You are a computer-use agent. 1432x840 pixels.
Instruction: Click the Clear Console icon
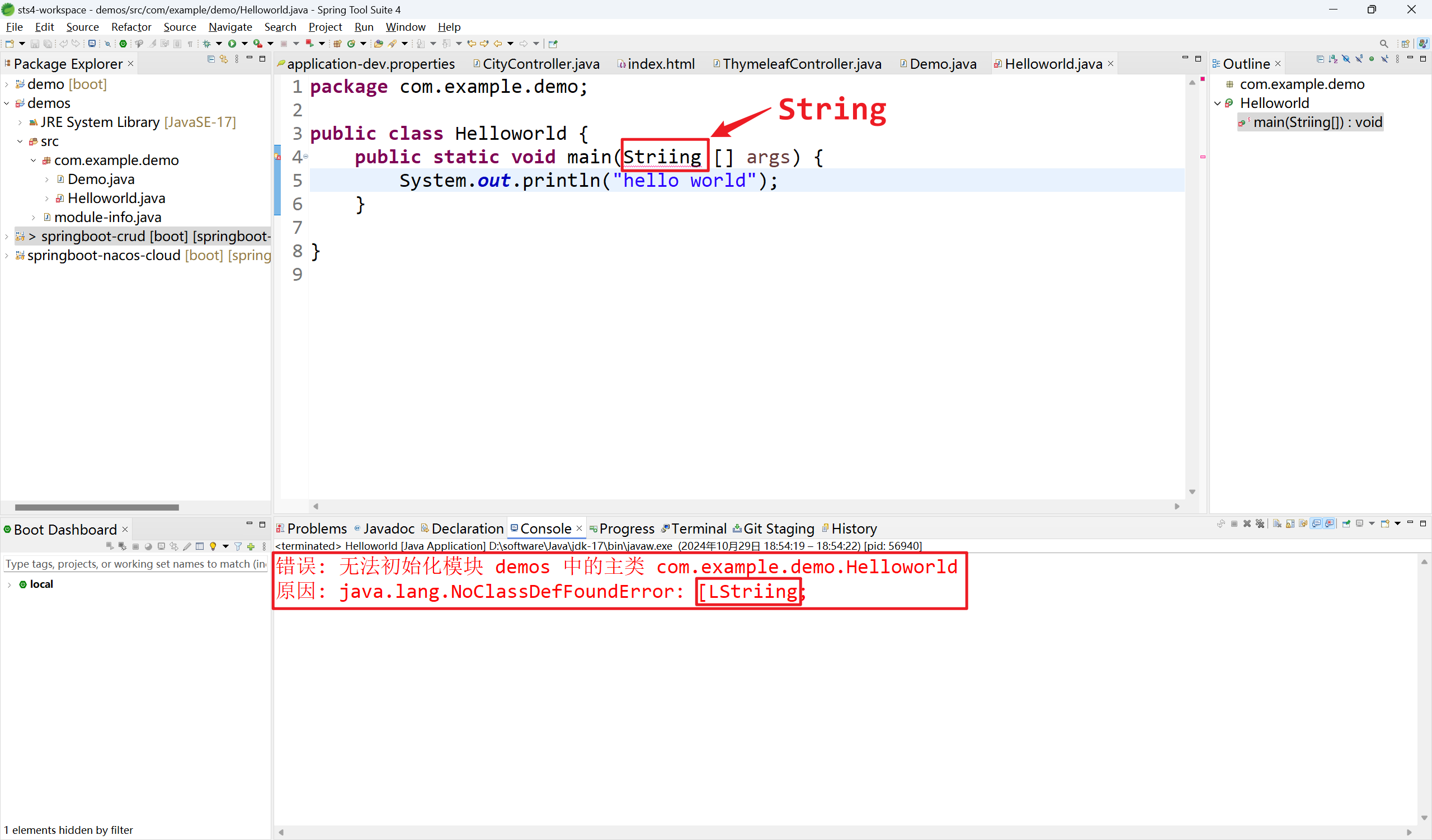[x=1278, y=523]
